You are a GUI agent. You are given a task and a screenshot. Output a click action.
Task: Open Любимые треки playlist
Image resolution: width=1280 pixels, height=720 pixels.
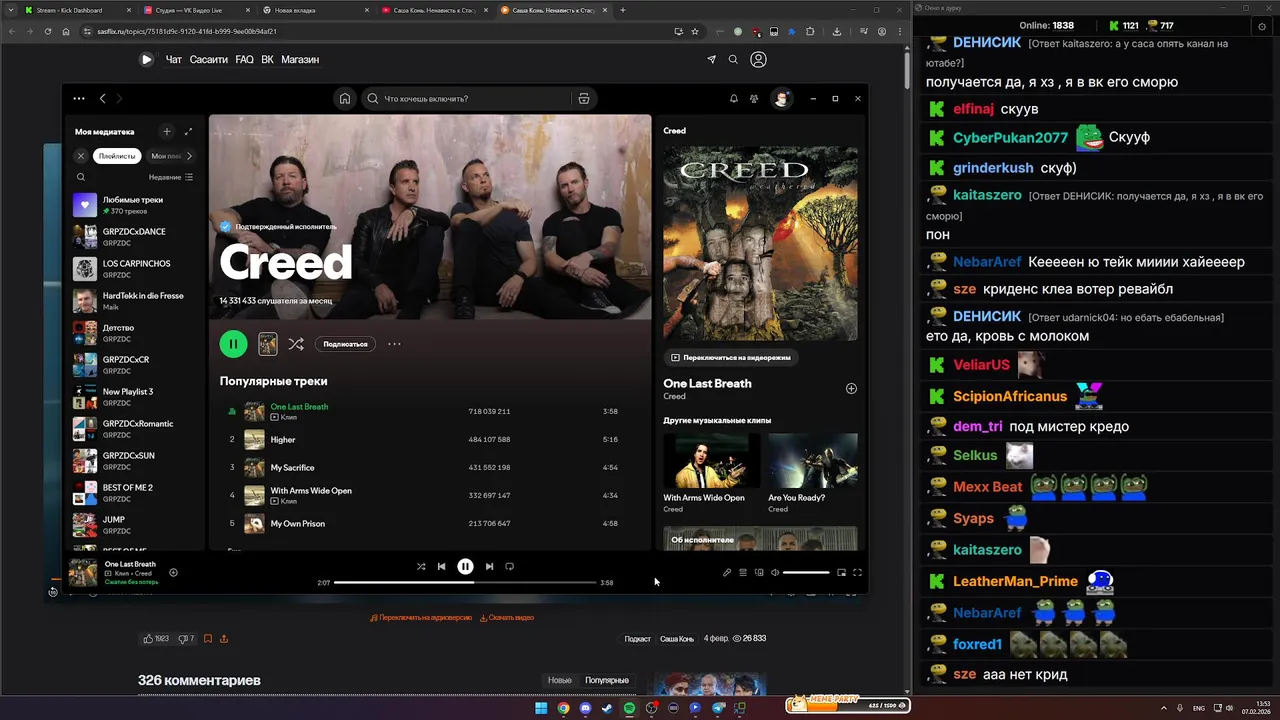click(134, 205)
